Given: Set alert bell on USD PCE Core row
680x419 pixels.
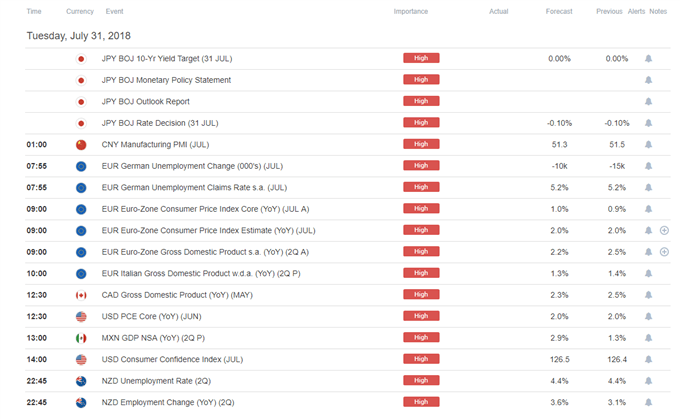Looking at the screenshot, I should pos(648,316).
